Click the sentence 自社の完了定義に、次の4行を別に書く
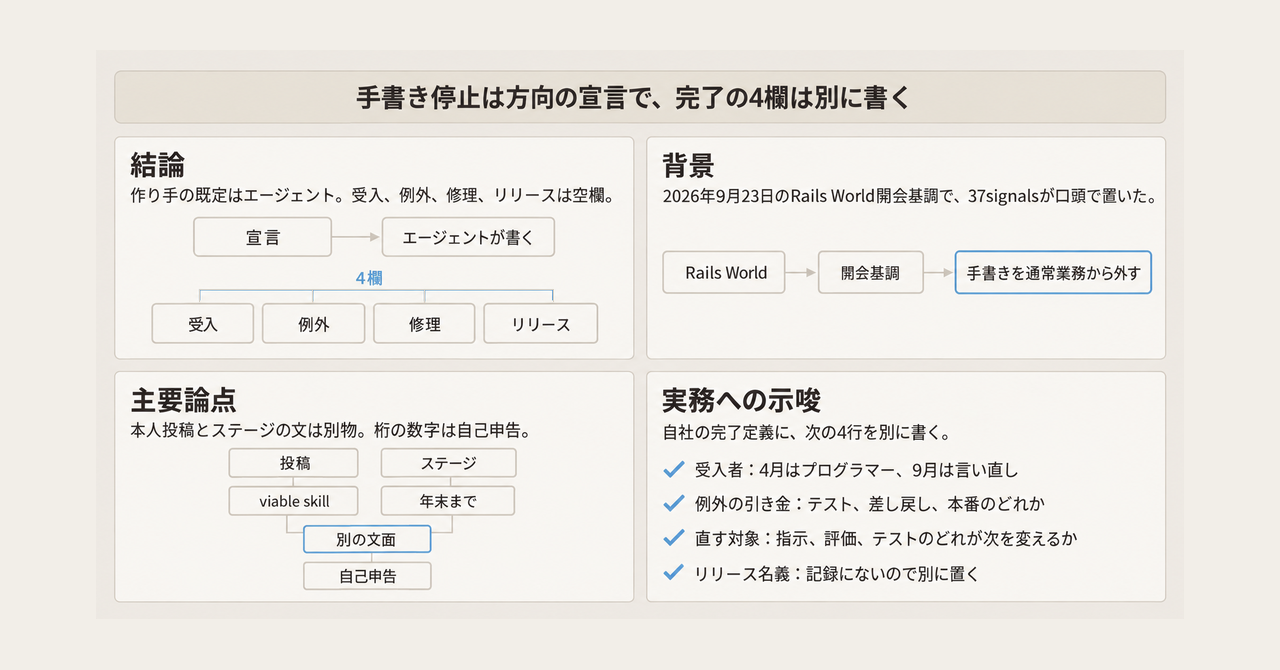Viewport: 1280px width, 670px height. (806, 432)
